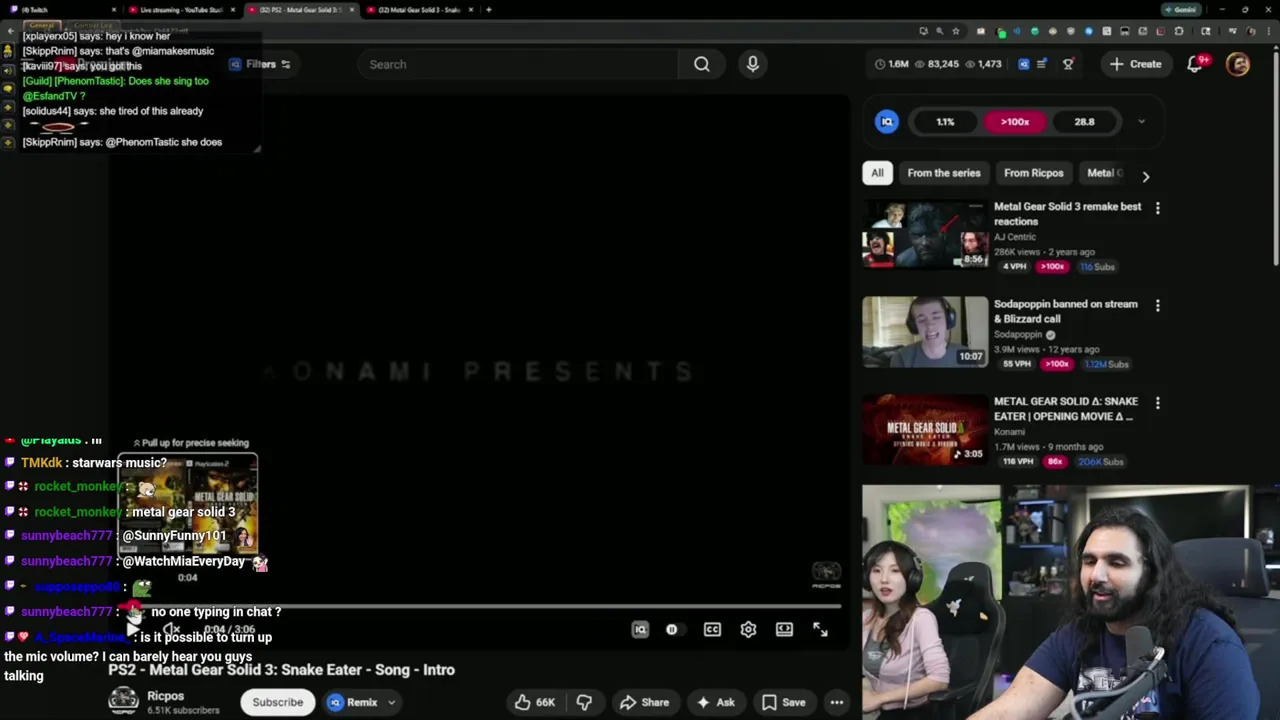Click the Create button
Viewport: 1280px width, 720px height.
(x=1135, y=64)
